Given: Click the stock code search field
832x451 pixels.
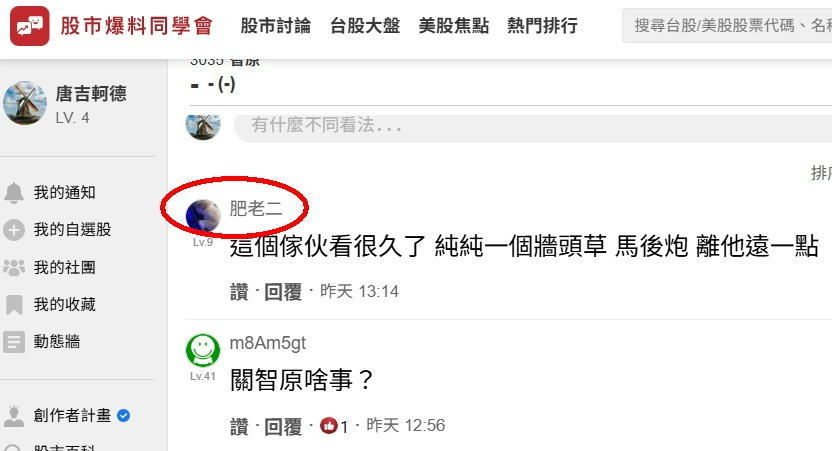Looking at the screenshot, I should pyautogui.click(x=727, y=25).
